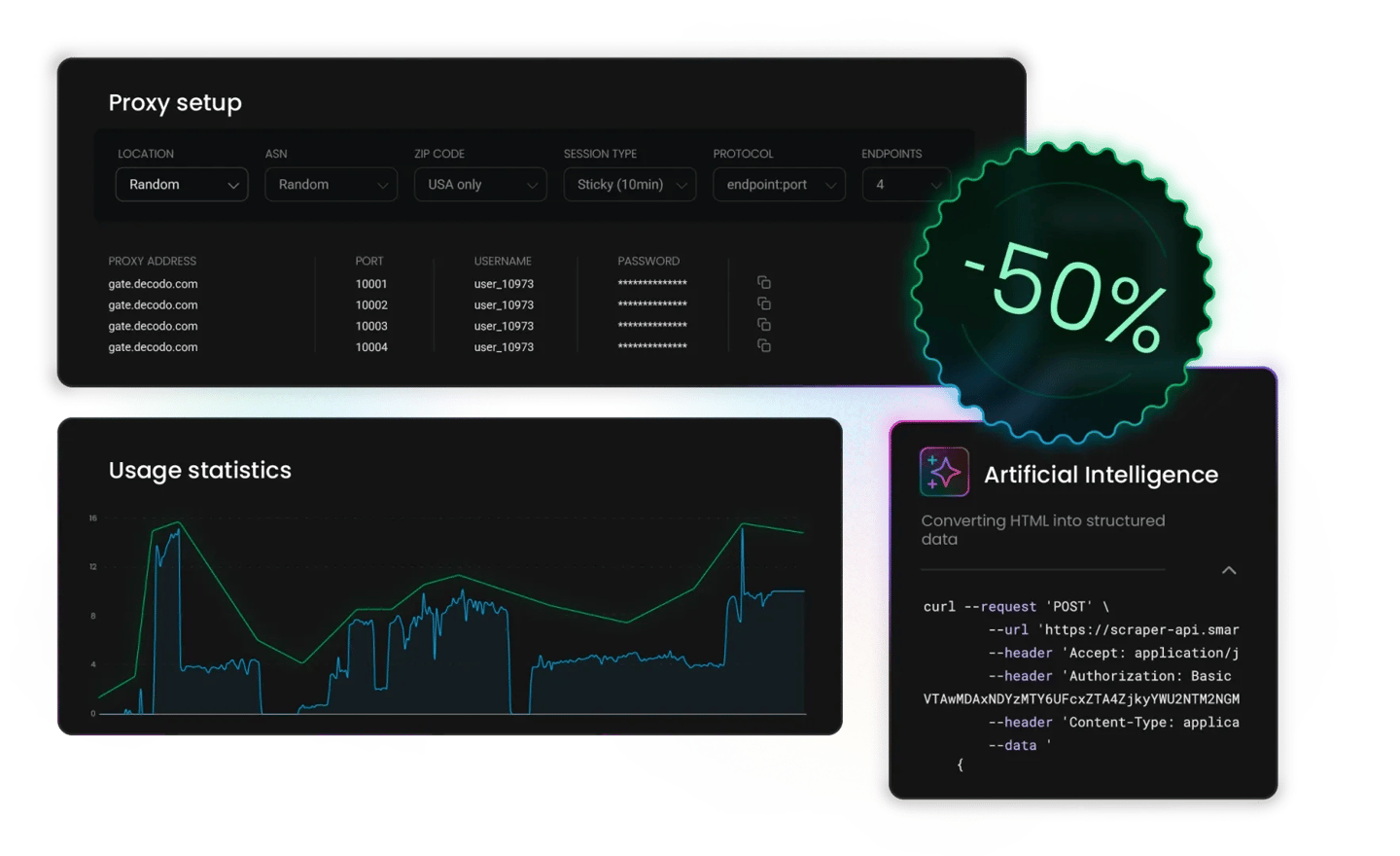Expand the ZIP Code dropdown showing USA only
Screen dimensions: 1400x856
click(480, 185)
